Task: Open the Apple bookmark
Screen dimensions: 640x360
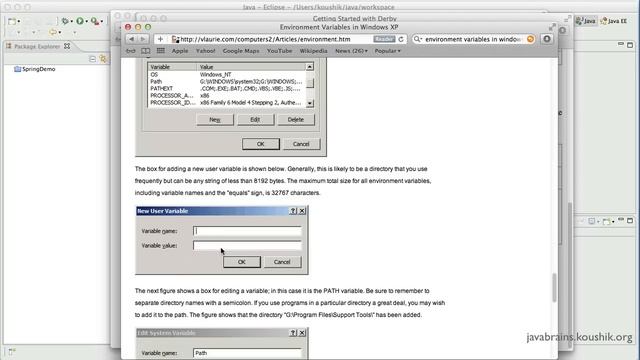Action: [180, 51]
